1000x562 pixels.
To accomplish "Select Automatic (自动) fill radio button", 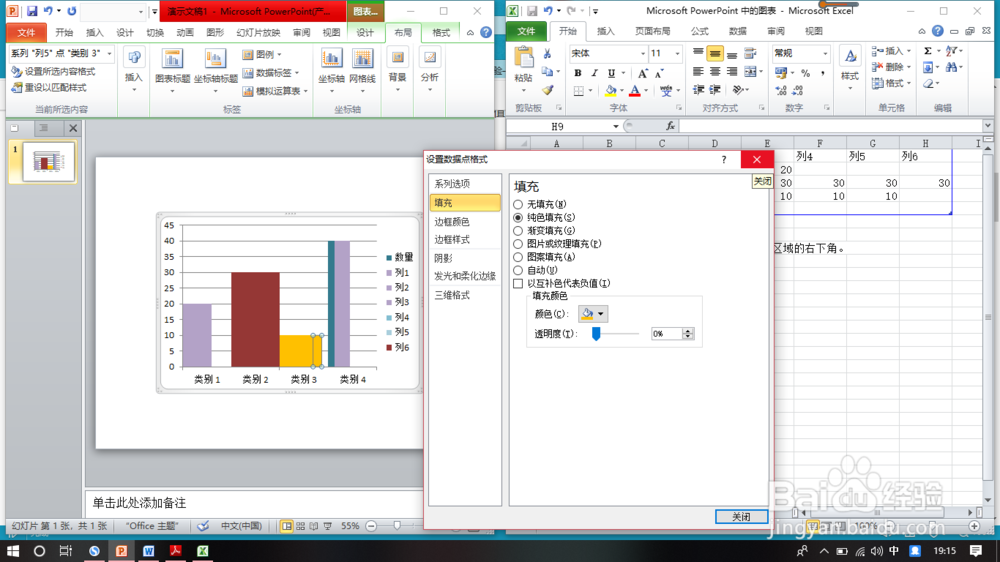I will (x=518, y=270).
